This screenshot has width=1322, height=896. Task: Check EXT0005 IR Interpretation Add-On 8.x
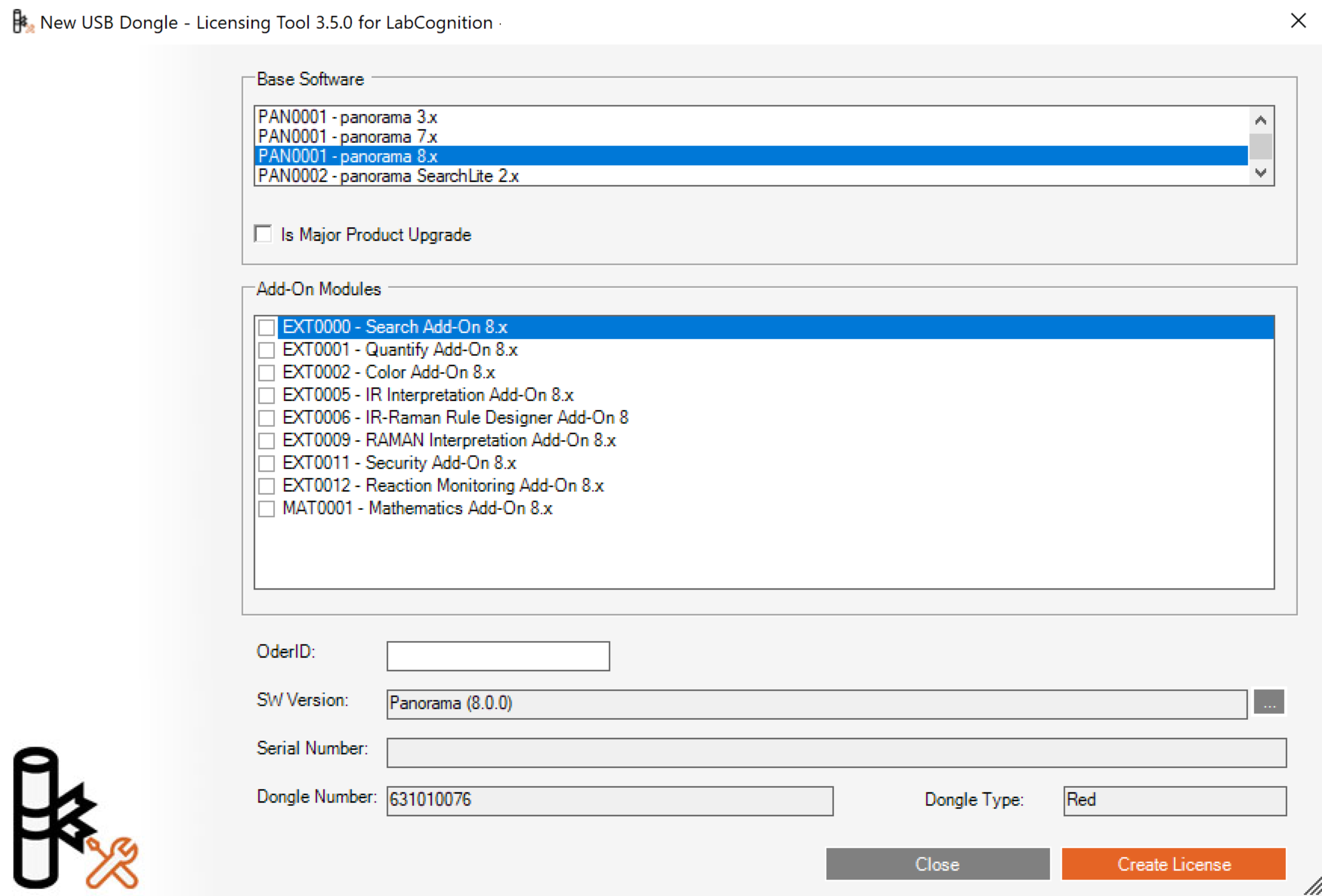click(x=266, y=395)
